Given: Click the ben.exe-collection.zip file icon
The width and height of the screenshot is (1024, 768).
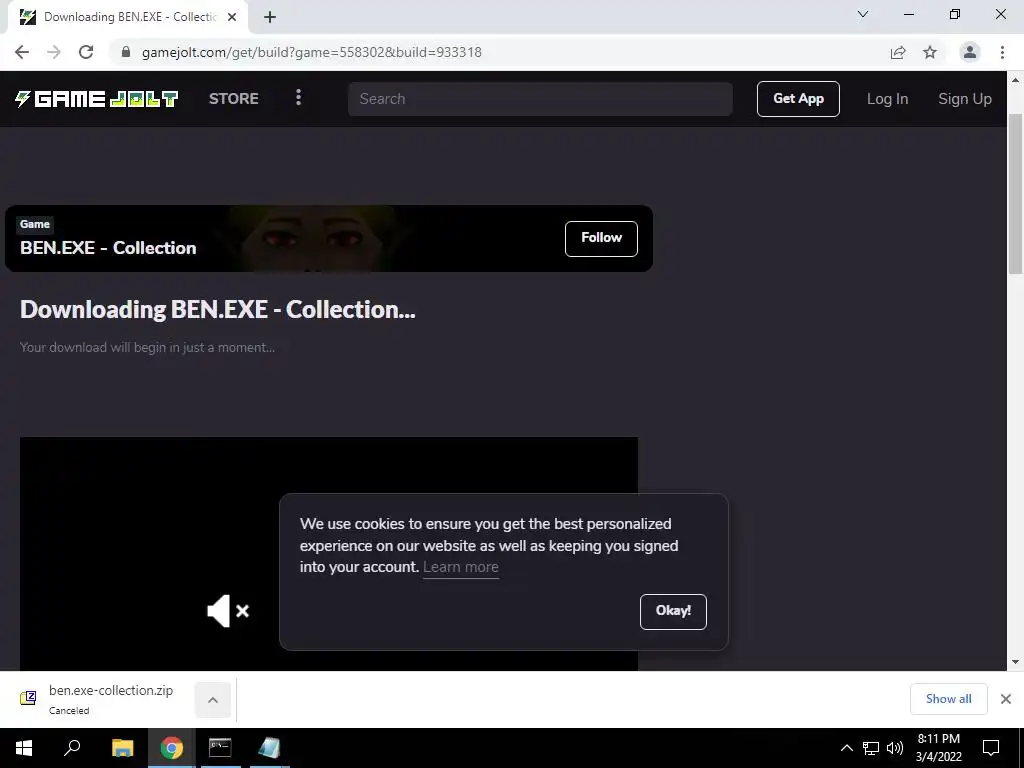Looking at the screenshot, I should [28, 698].
